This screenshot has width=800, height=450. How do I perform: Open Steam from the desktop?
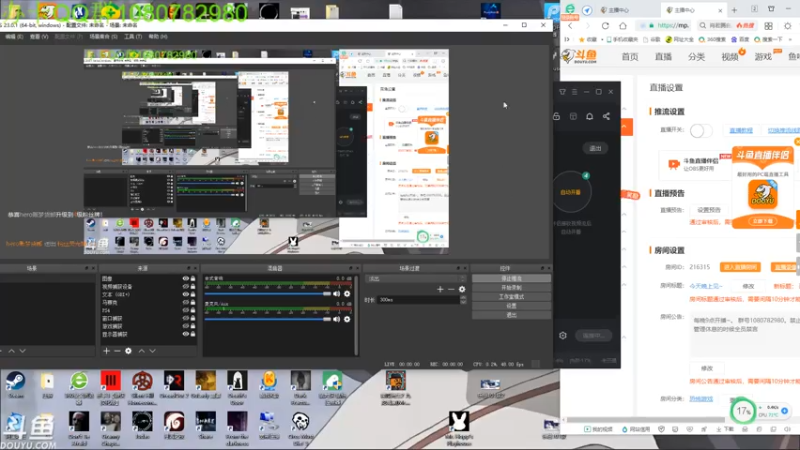coord(16,385)
